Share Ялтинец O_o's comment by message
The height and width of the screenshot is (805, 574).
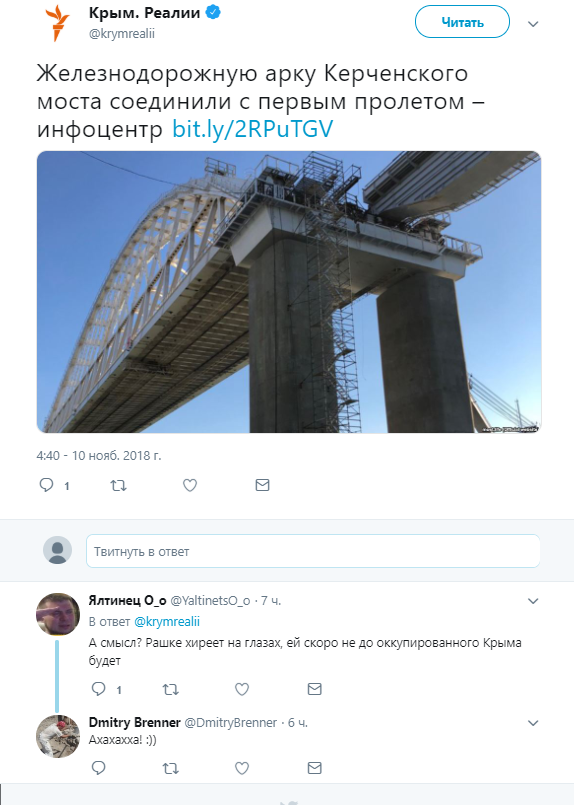tap(314, 689)
